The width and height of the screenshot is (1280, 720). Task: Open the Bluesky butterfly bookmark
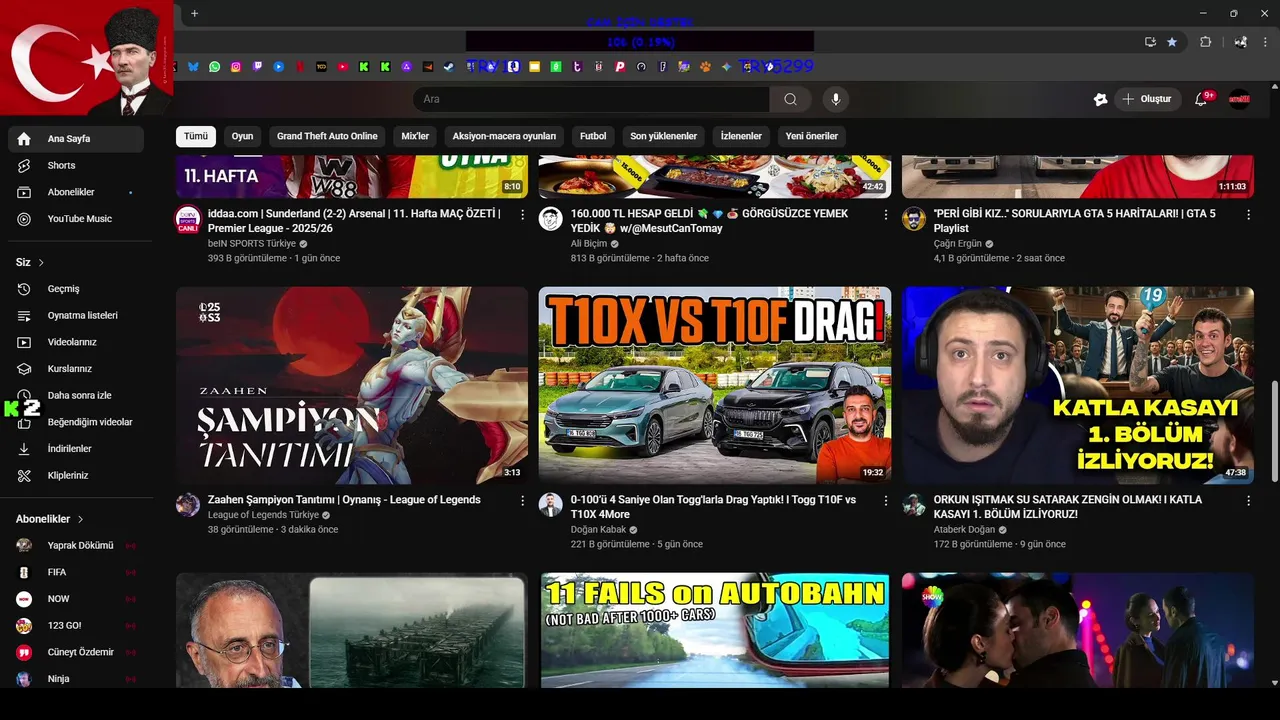coord(193,67)
